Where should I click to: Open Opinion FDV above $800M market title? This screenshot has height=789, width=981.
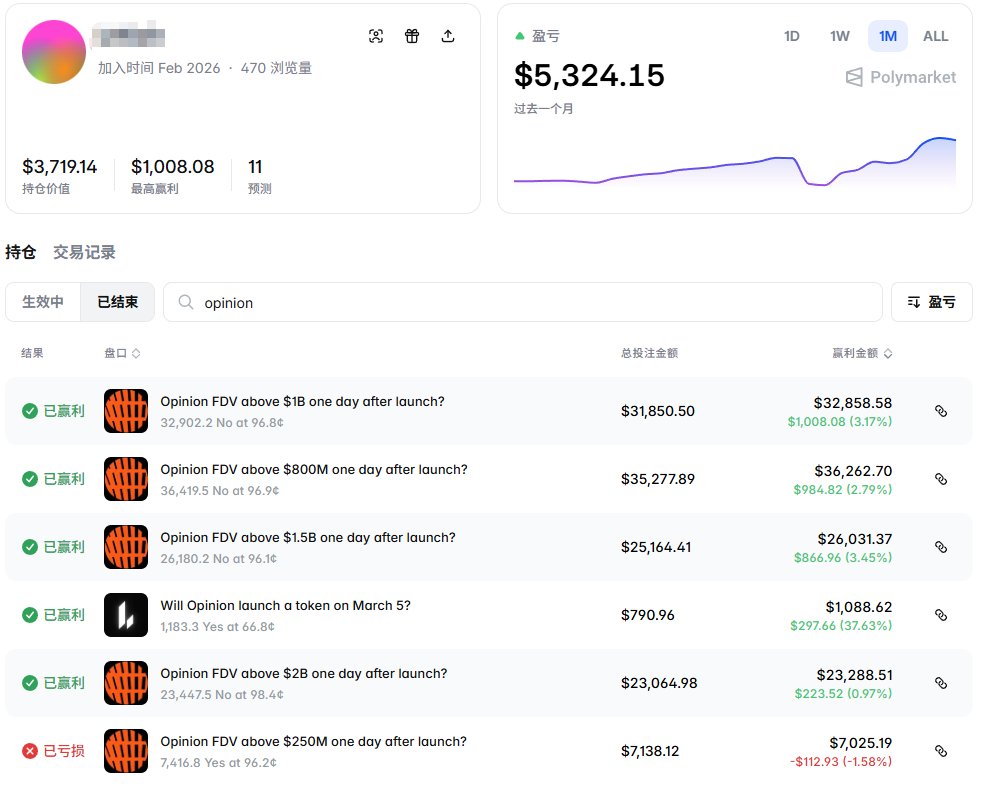pyautogui.click(x=314, y=470)
